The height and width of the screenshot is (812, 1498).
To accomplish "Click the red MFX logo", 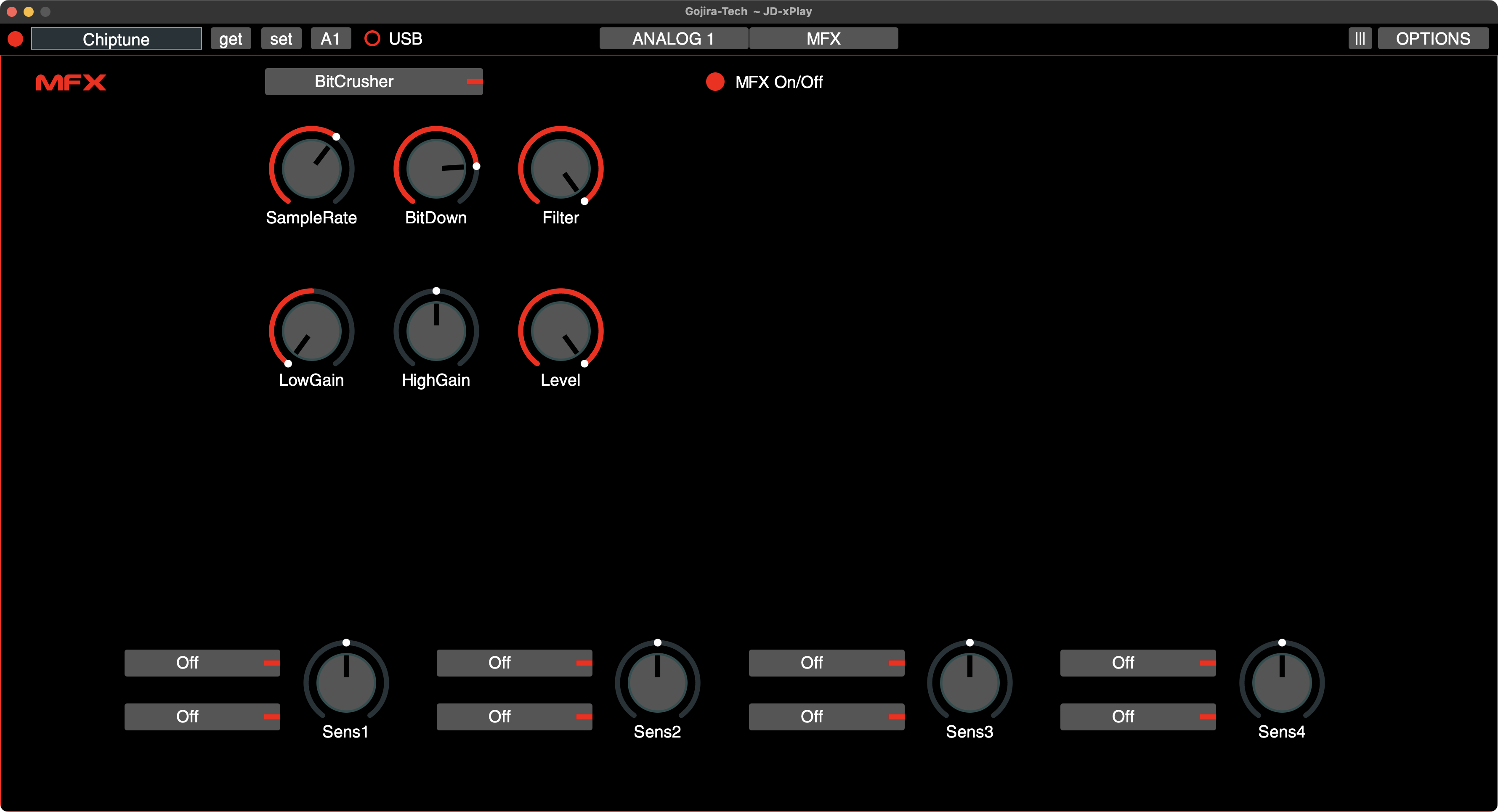I will [x=71, y=82].
